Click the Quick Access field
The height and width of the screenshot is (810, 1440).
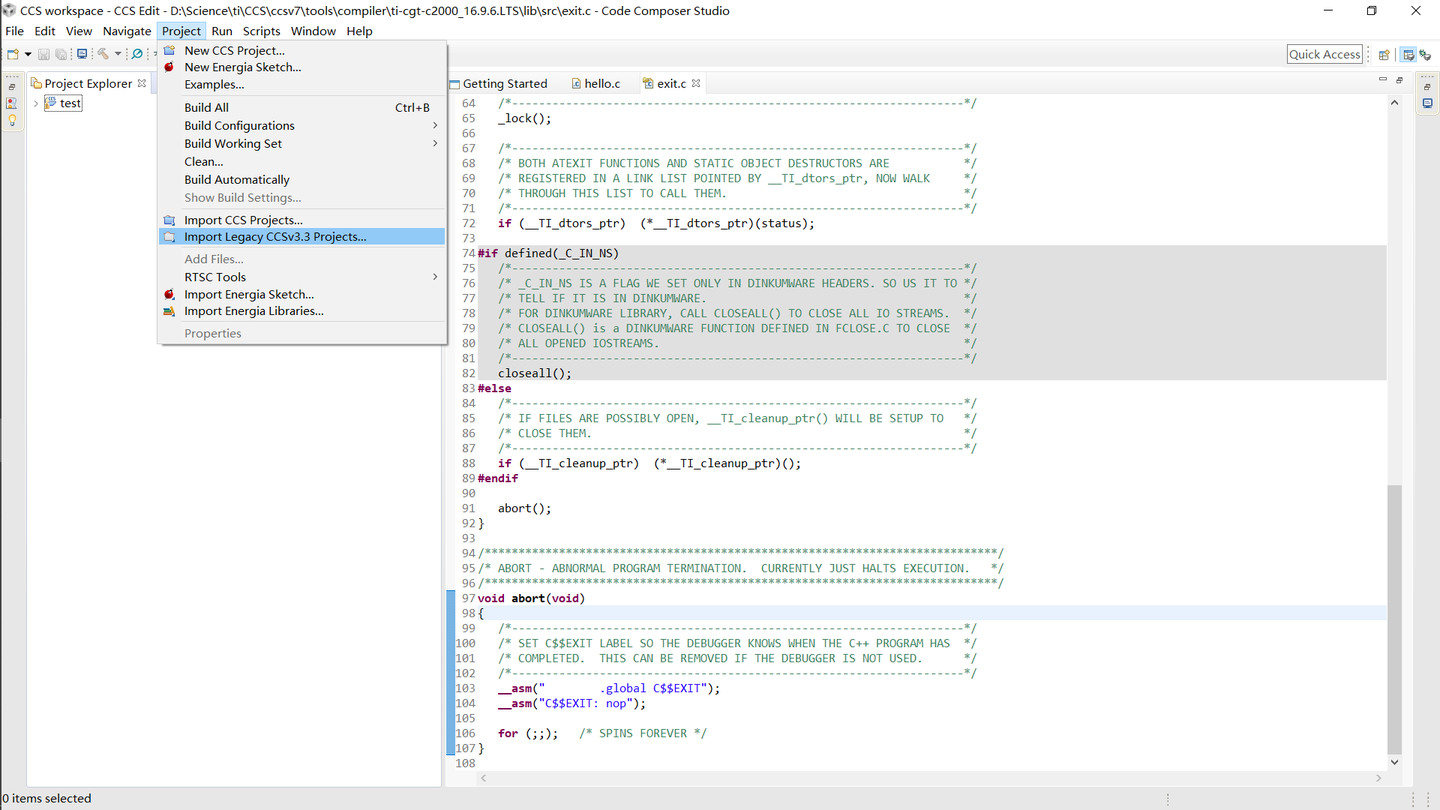[x=1325, y=54]
